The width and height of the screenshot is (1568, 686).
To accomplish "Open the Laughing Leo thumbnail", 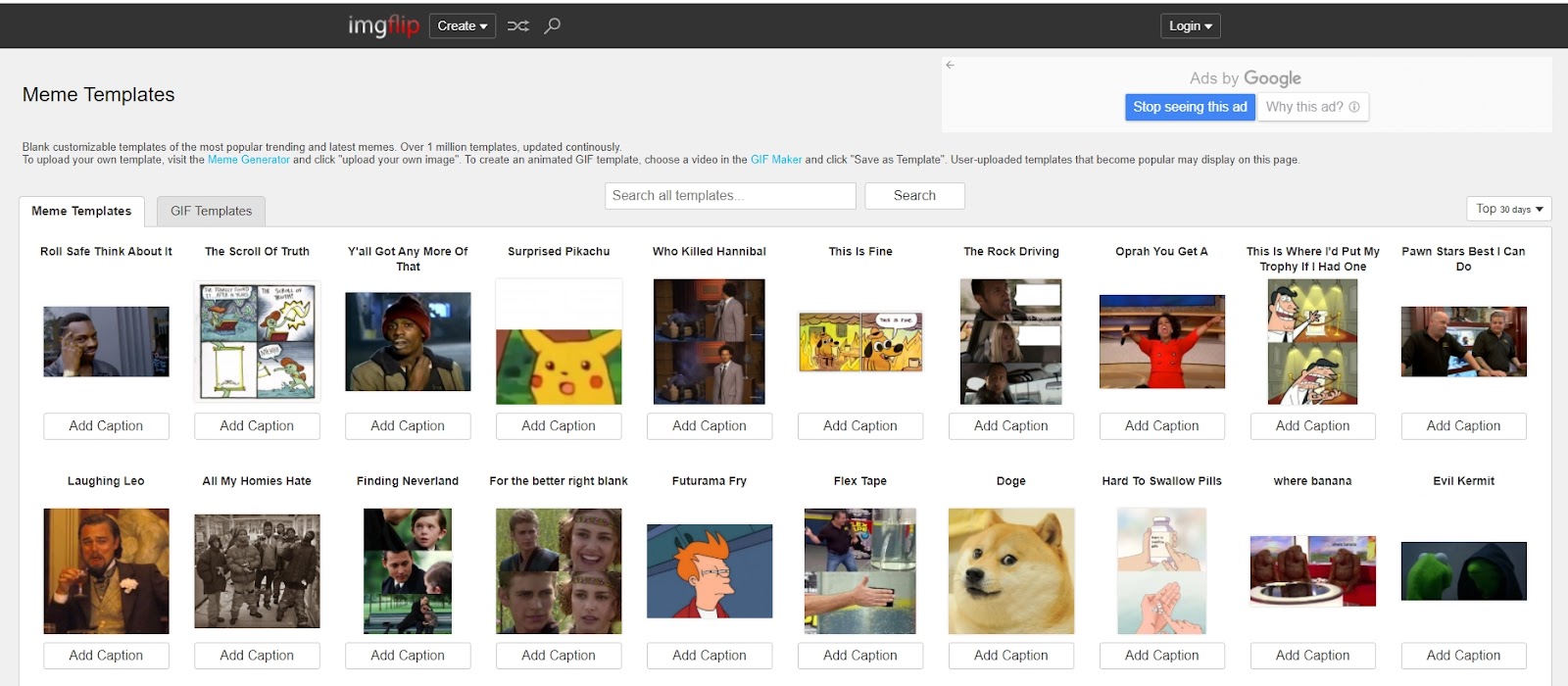I will (x=106, y=570).
